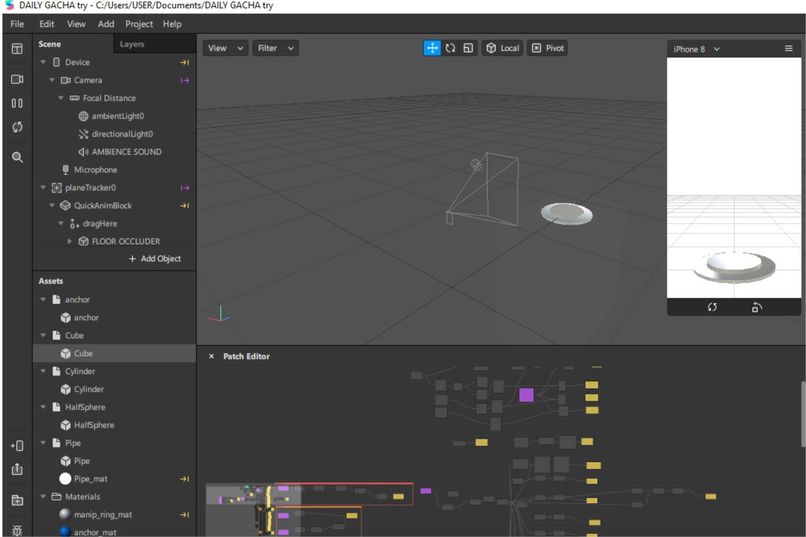
Task: Click the send to device icon in sidebar
Action: click(x=17, y=446)
